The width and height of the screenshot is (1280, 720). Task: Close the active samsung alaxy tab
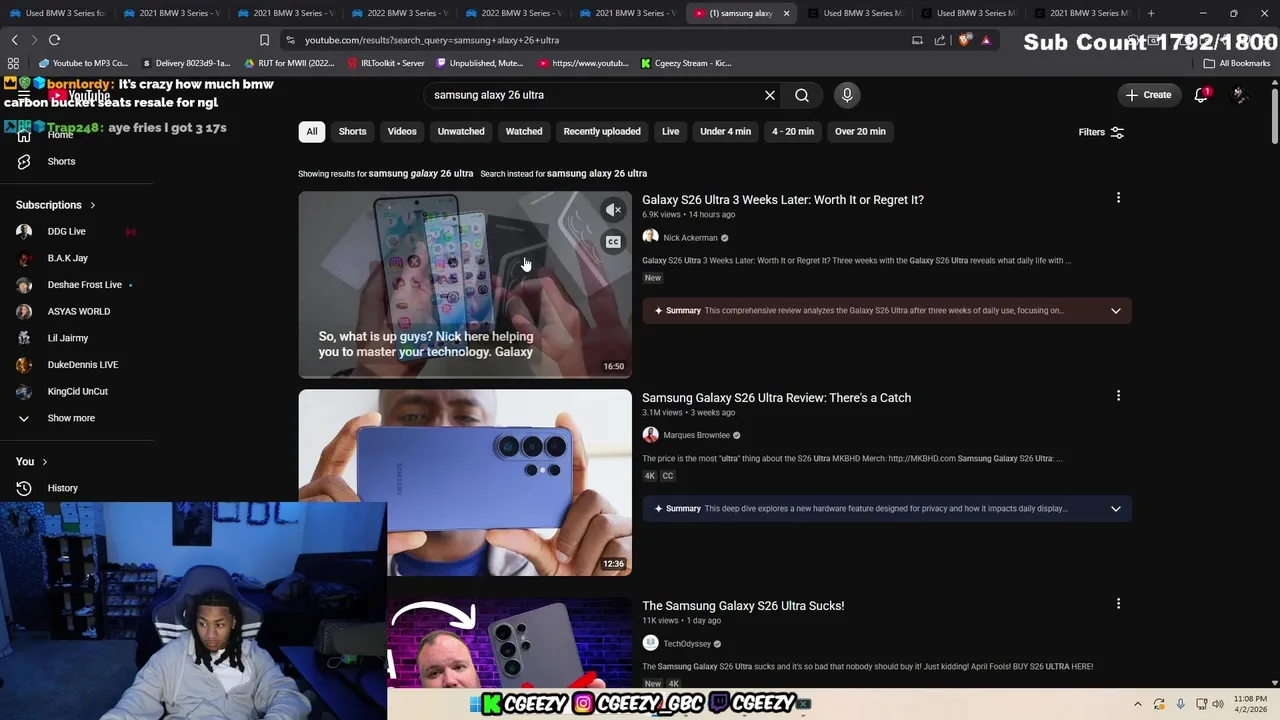(x=786, y=13)
